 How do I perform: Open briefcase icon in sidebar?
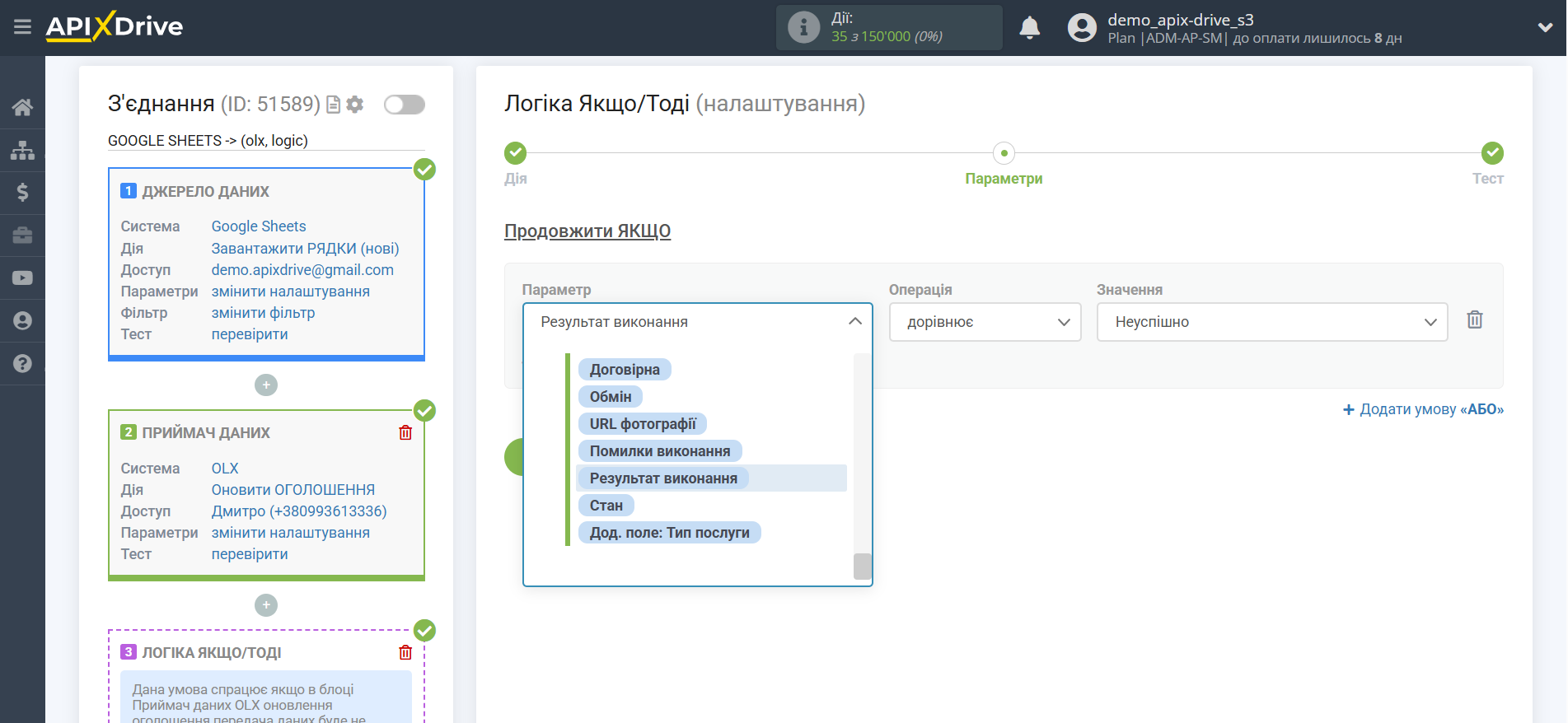22,236
